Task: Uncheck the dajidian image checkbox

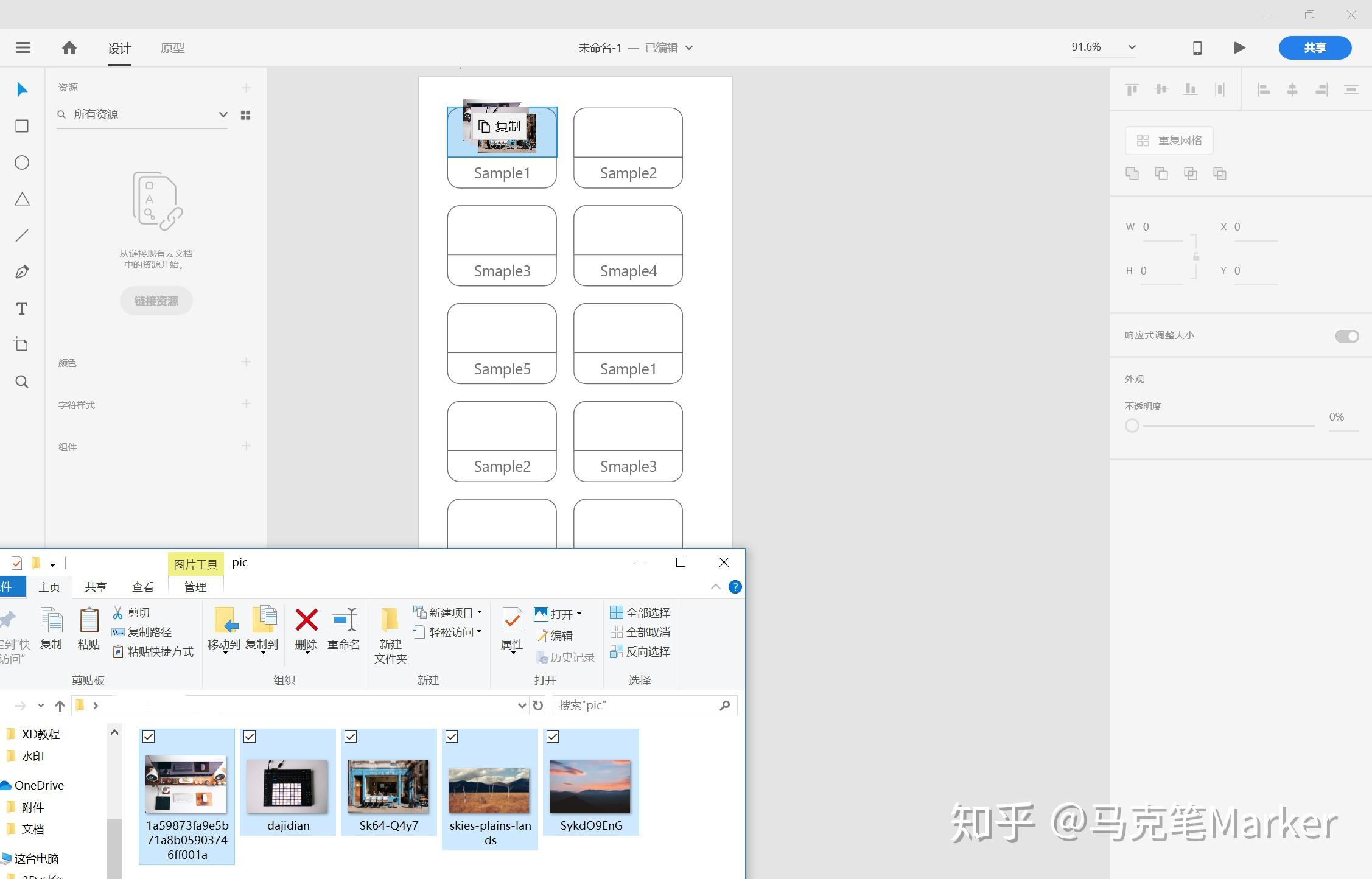Action: click(248, 737)
